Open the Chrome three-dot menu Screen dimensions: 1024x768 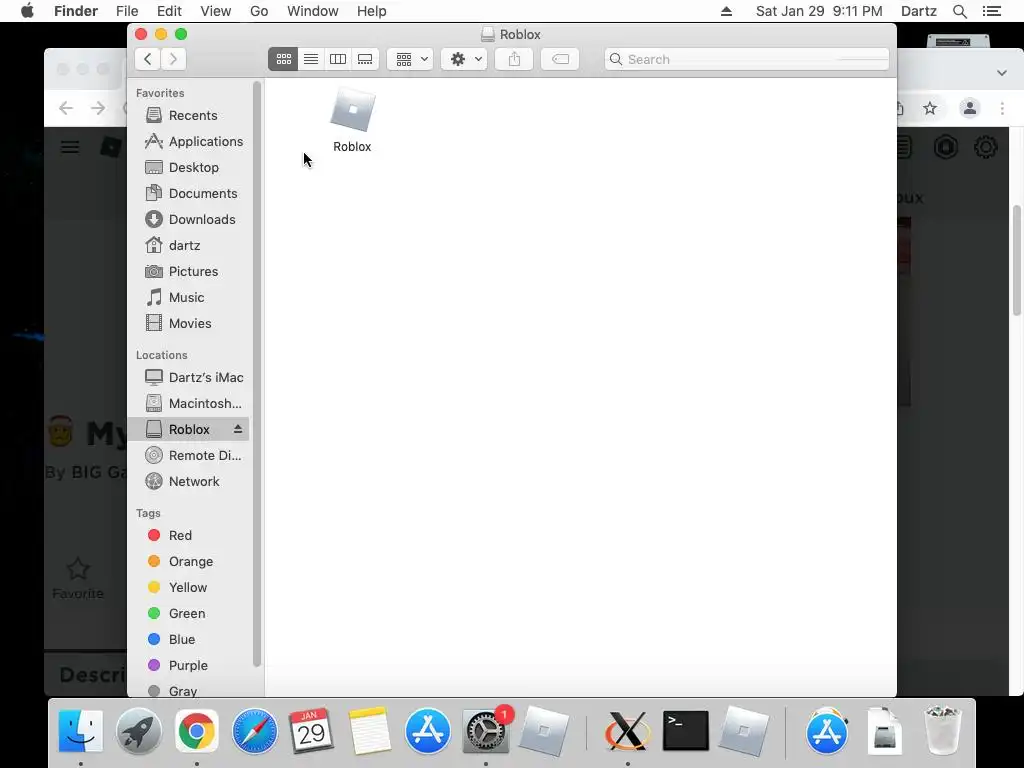click(x=1002, y=108)
